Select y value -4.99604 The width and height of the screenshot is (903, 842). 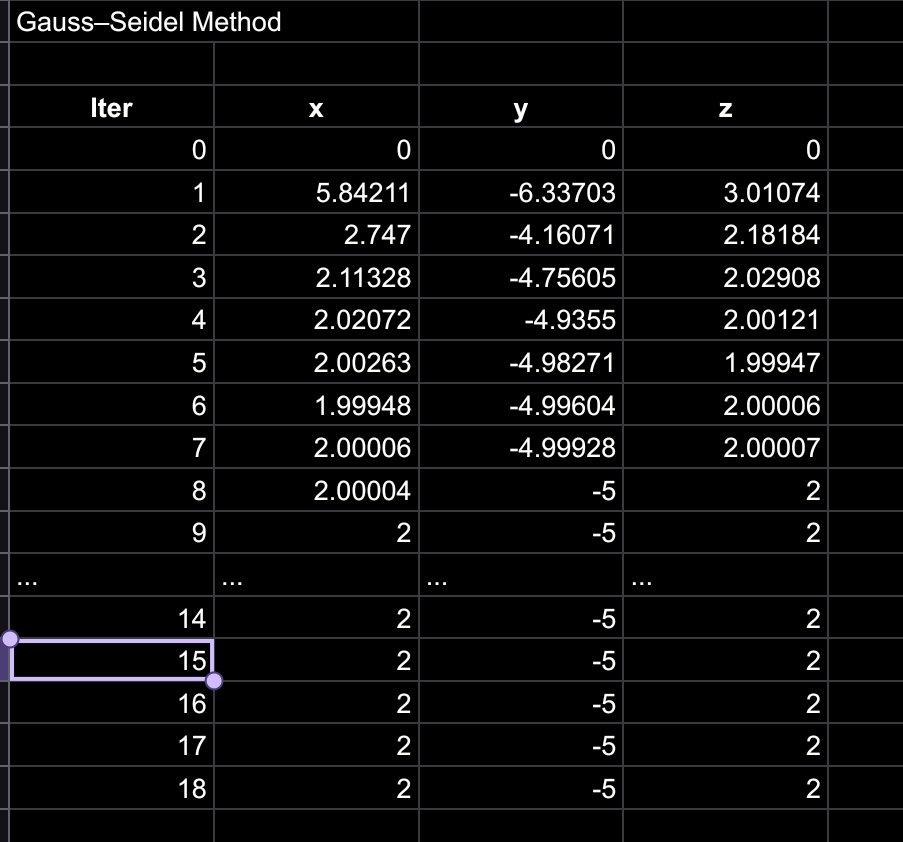(521, 405)
